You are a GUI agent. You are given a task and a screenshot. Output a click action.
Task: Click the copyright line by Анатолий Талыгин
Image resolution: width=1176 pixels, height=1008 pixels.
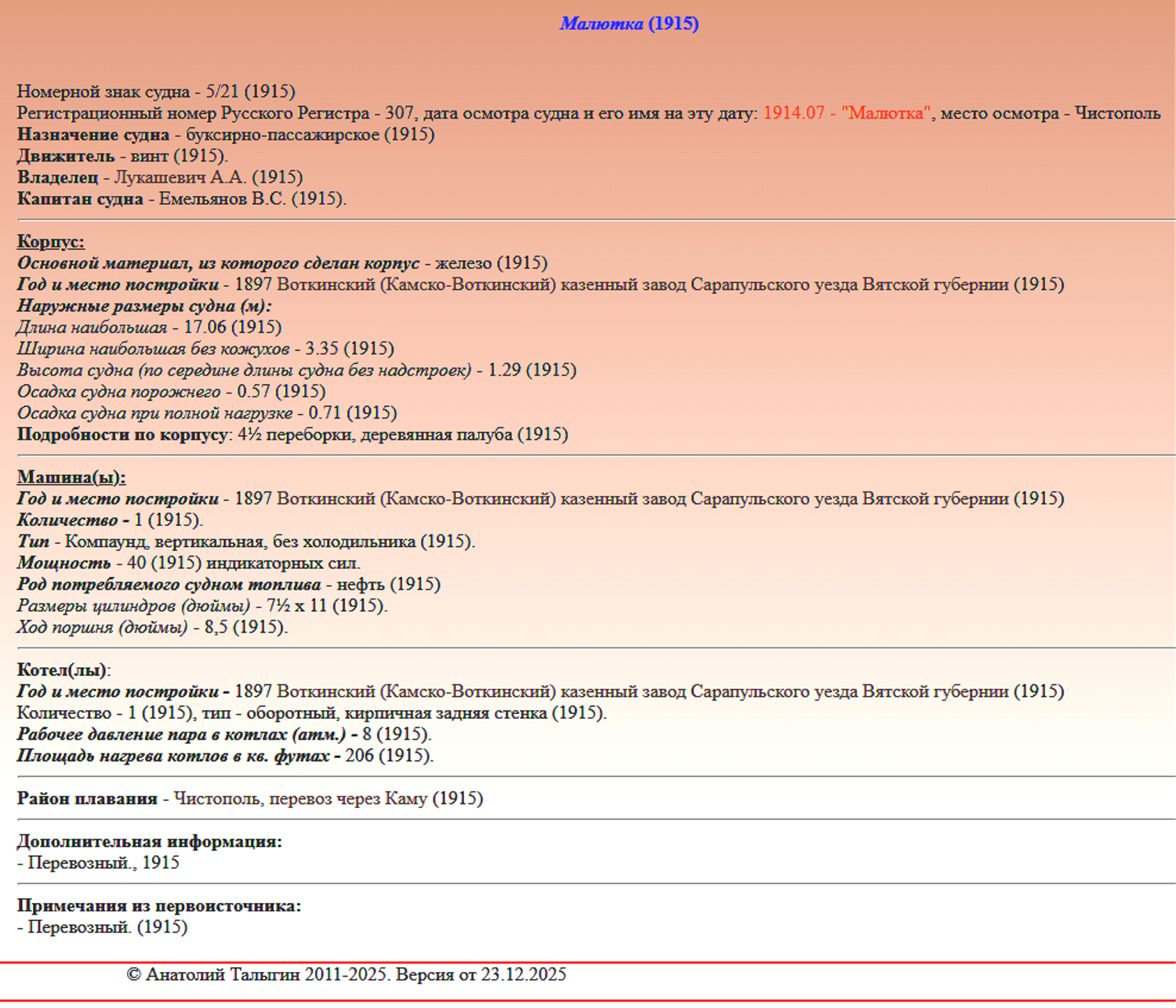click(346, 974)
